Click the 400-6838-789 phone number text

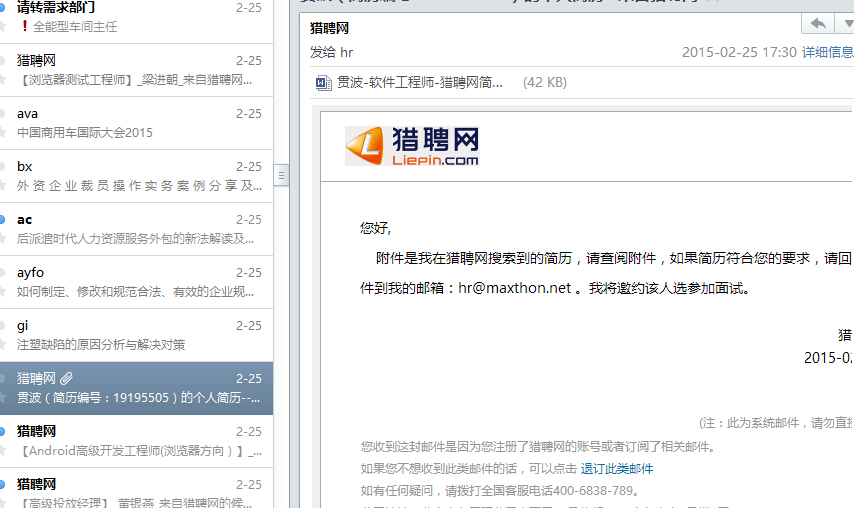(593, 491)
